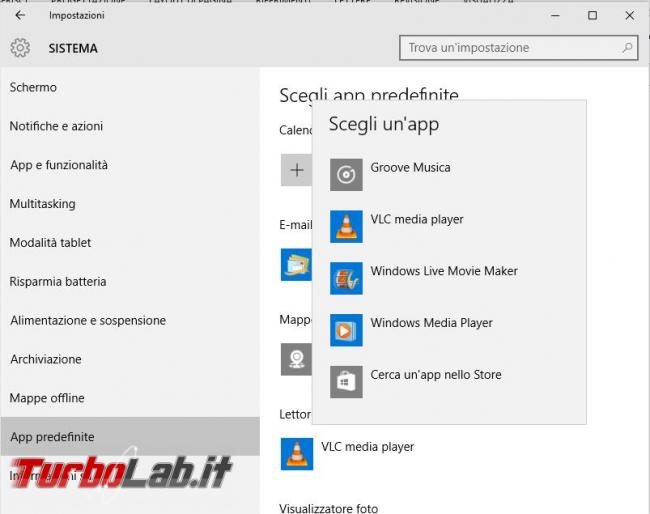Minimize the Impostazioni window
The width and height of the screenshot is (650, 514).
tap(555, 16)
